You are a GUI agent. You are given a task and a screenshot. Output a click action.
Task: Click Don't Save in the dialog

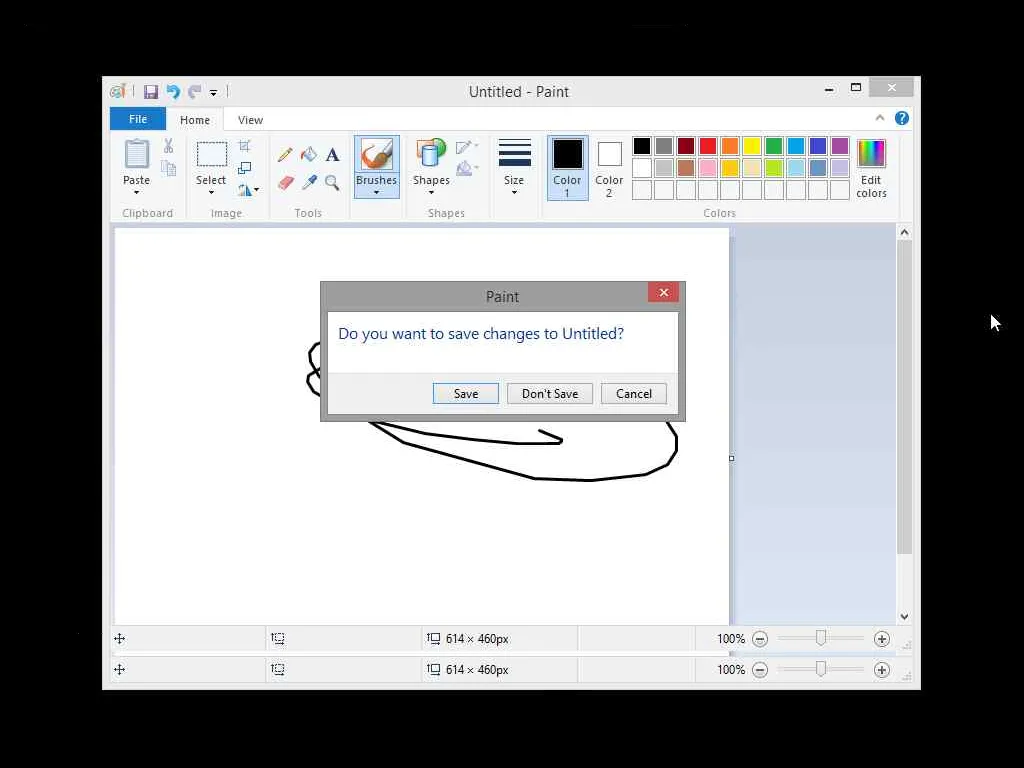pyautogui.click(x=550, y=394)
